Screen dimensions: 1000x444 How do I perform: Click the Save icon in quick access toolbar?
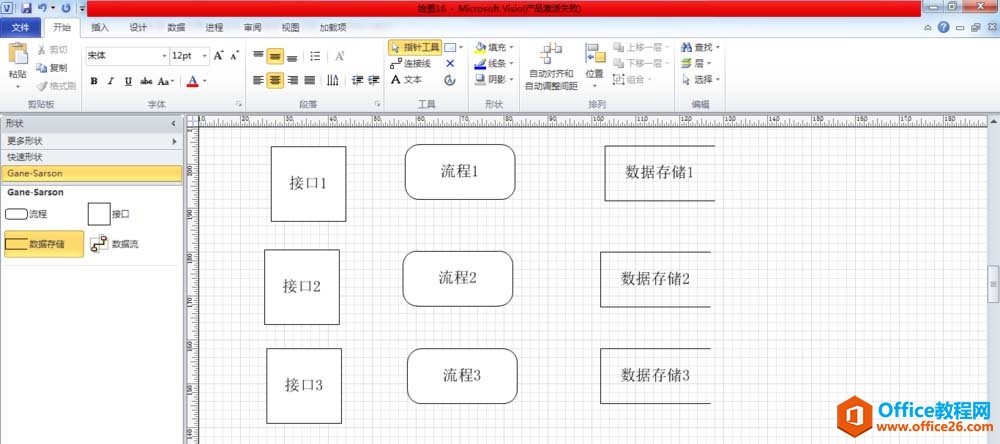pyautogui.click(x=26, y=8)
